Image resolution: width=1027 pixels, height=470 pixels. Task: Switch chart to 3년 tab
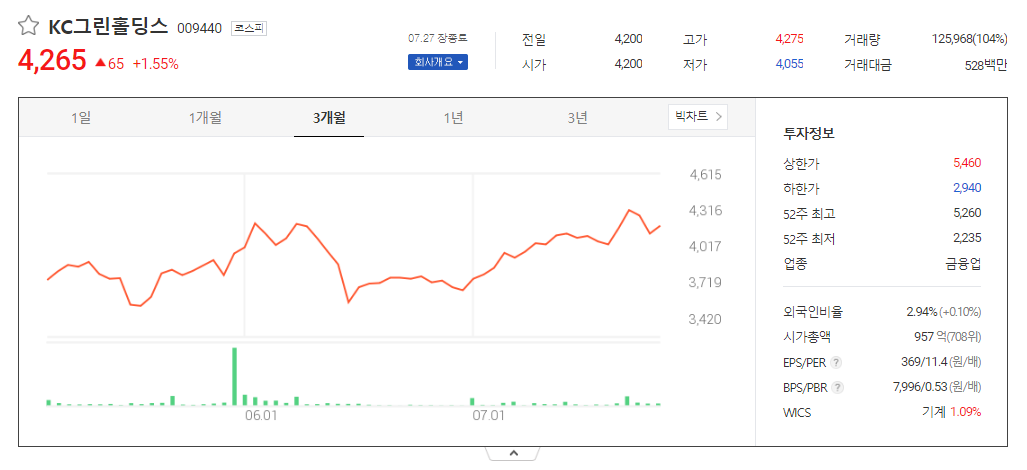578,118
